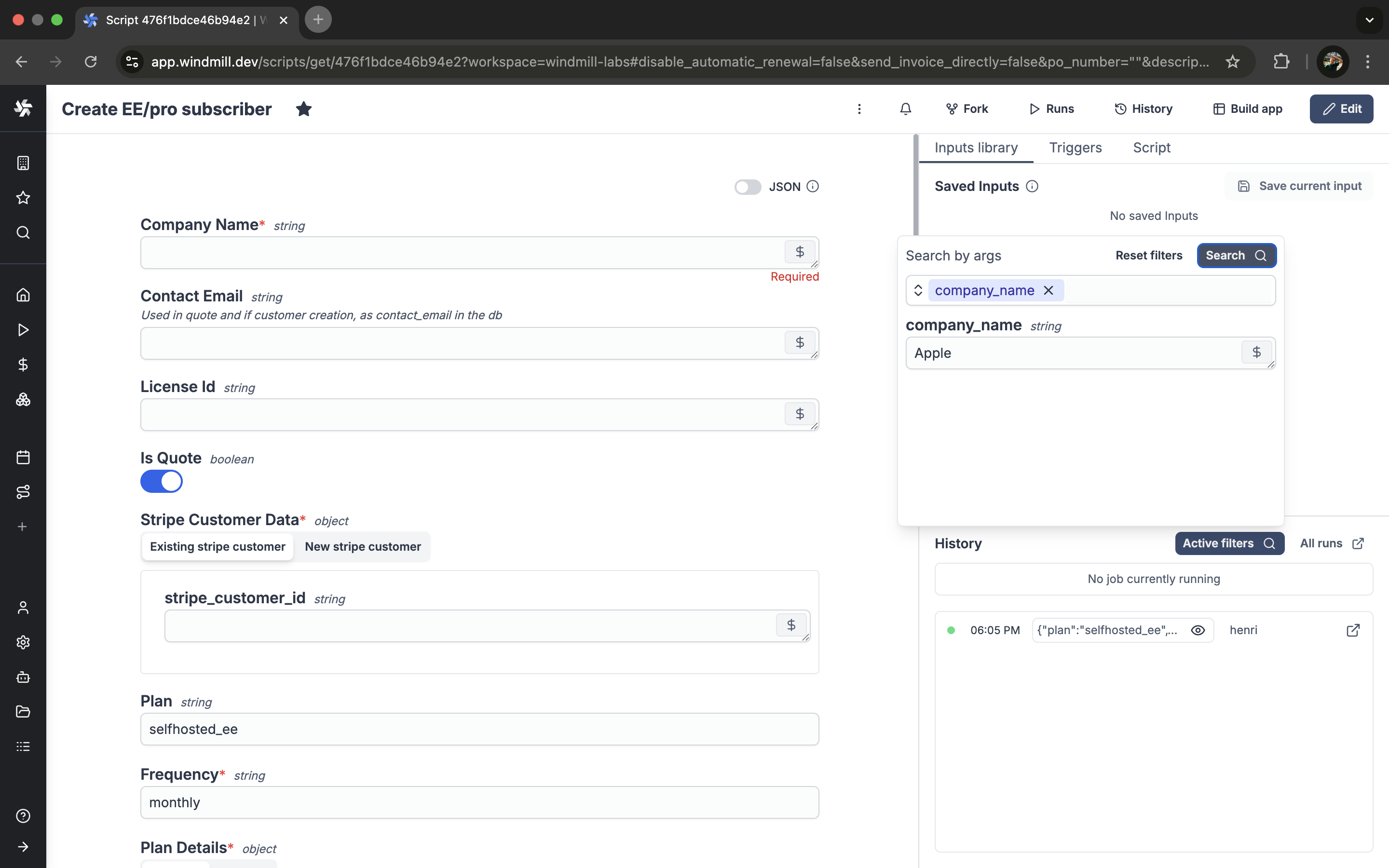Click the Help question mark icon
This screenshot has width=1389, height=868.
pos(23,816)
